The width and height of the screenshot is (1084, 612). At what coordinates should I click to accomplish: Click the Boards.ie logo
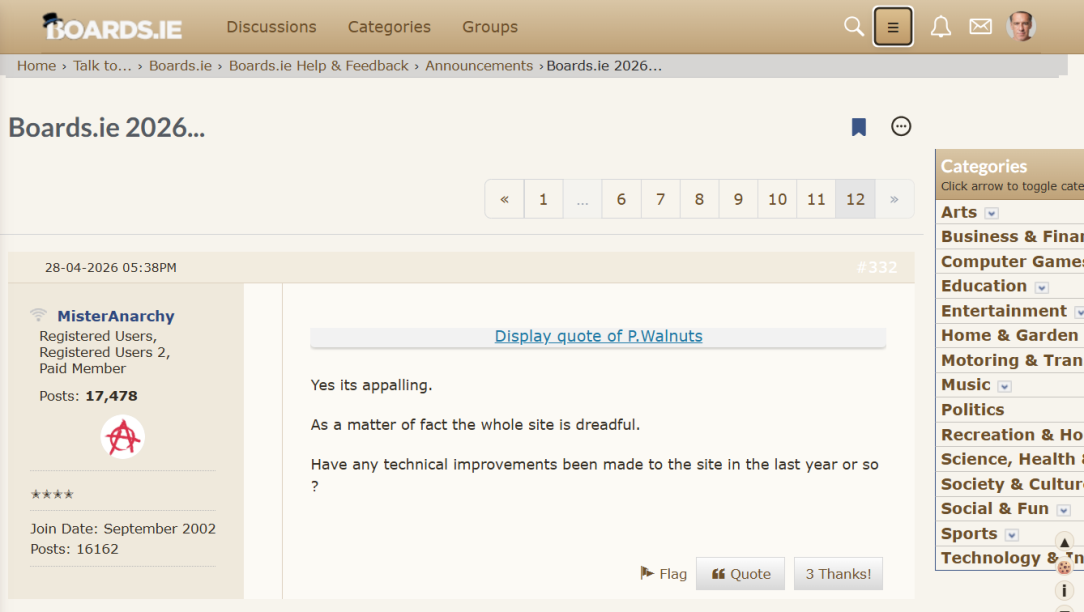pos(112,27)
